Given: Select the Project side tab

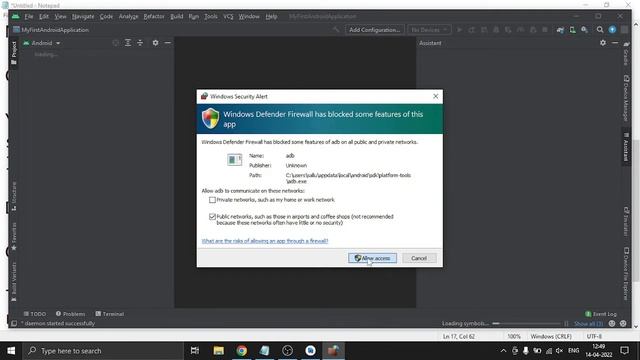Looking at the screenshot, I should pyautogui.click(x=14, y=53).
